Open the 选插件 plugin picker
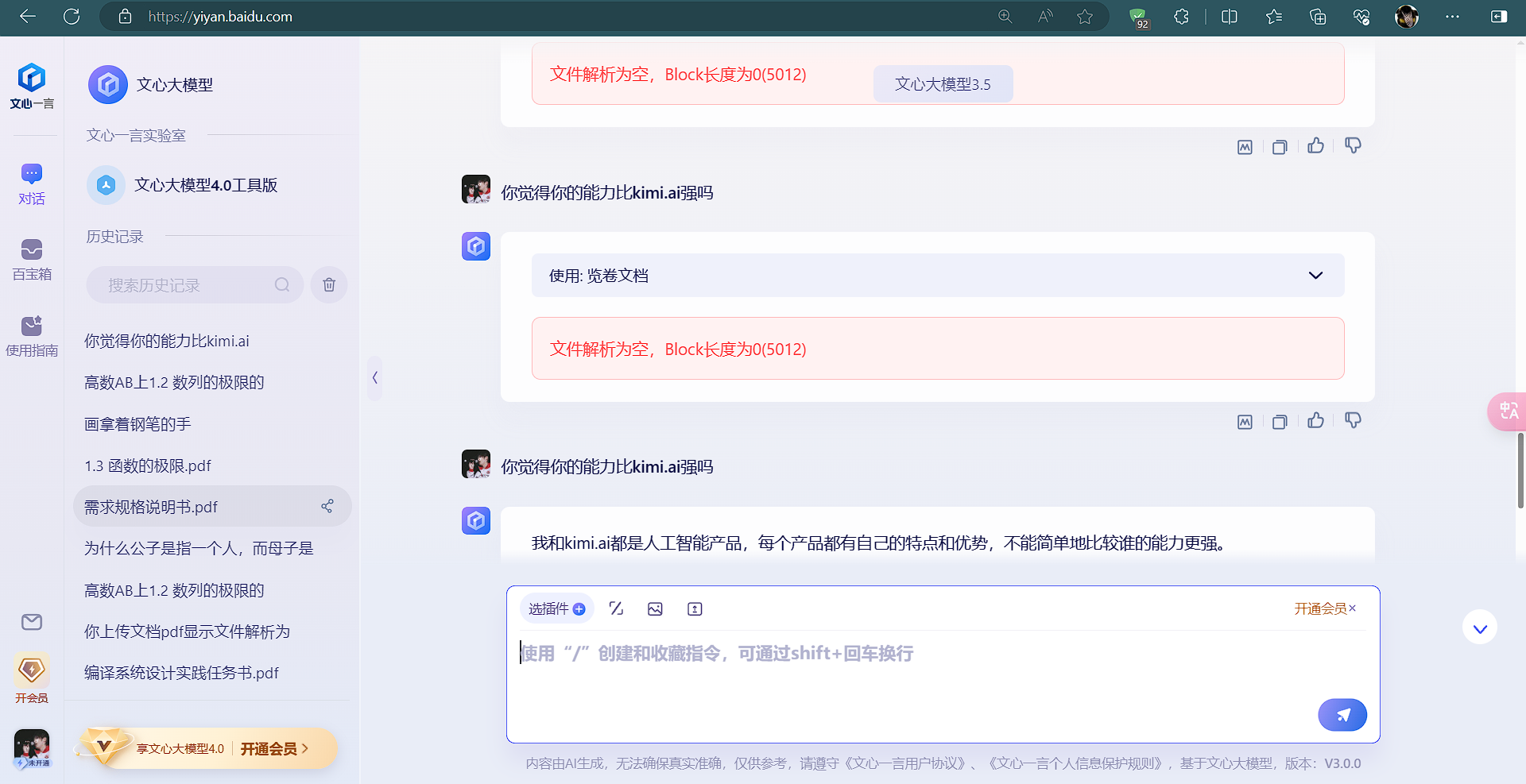 (557, 608)
